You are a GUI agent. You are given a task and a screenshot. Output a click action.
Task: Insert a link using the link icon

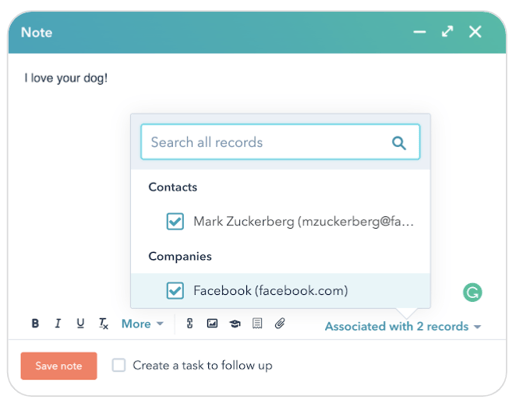click(190, 323)
